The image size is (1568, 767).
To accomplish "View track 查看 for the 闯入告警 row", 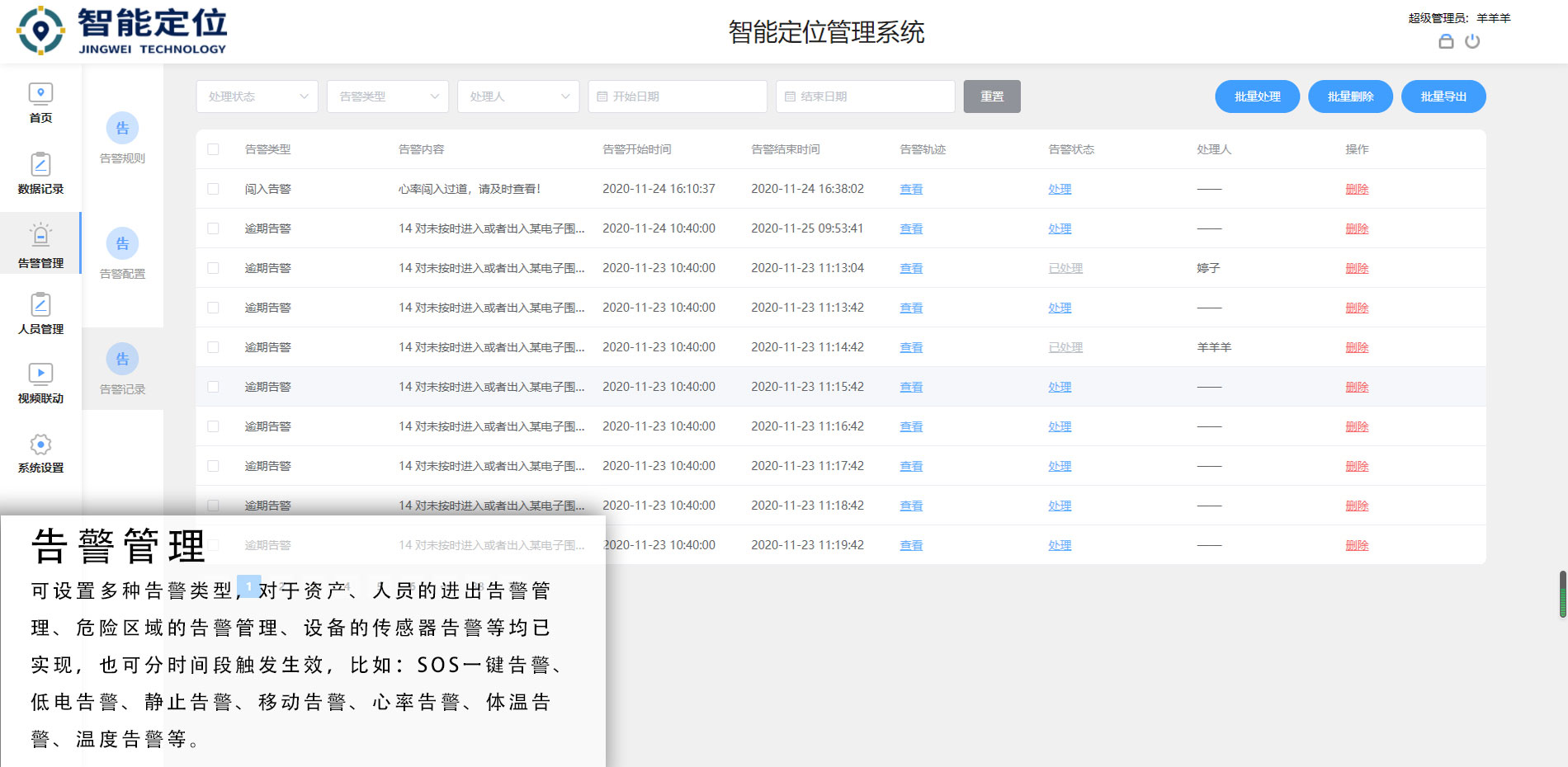I will click(x=911, y=189).
